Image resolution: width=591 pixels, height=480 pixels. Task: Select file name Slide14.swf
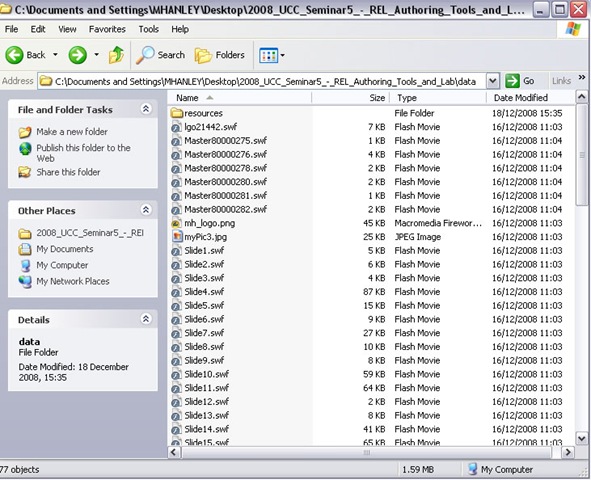pyautogui.click(x=207, y=429)
